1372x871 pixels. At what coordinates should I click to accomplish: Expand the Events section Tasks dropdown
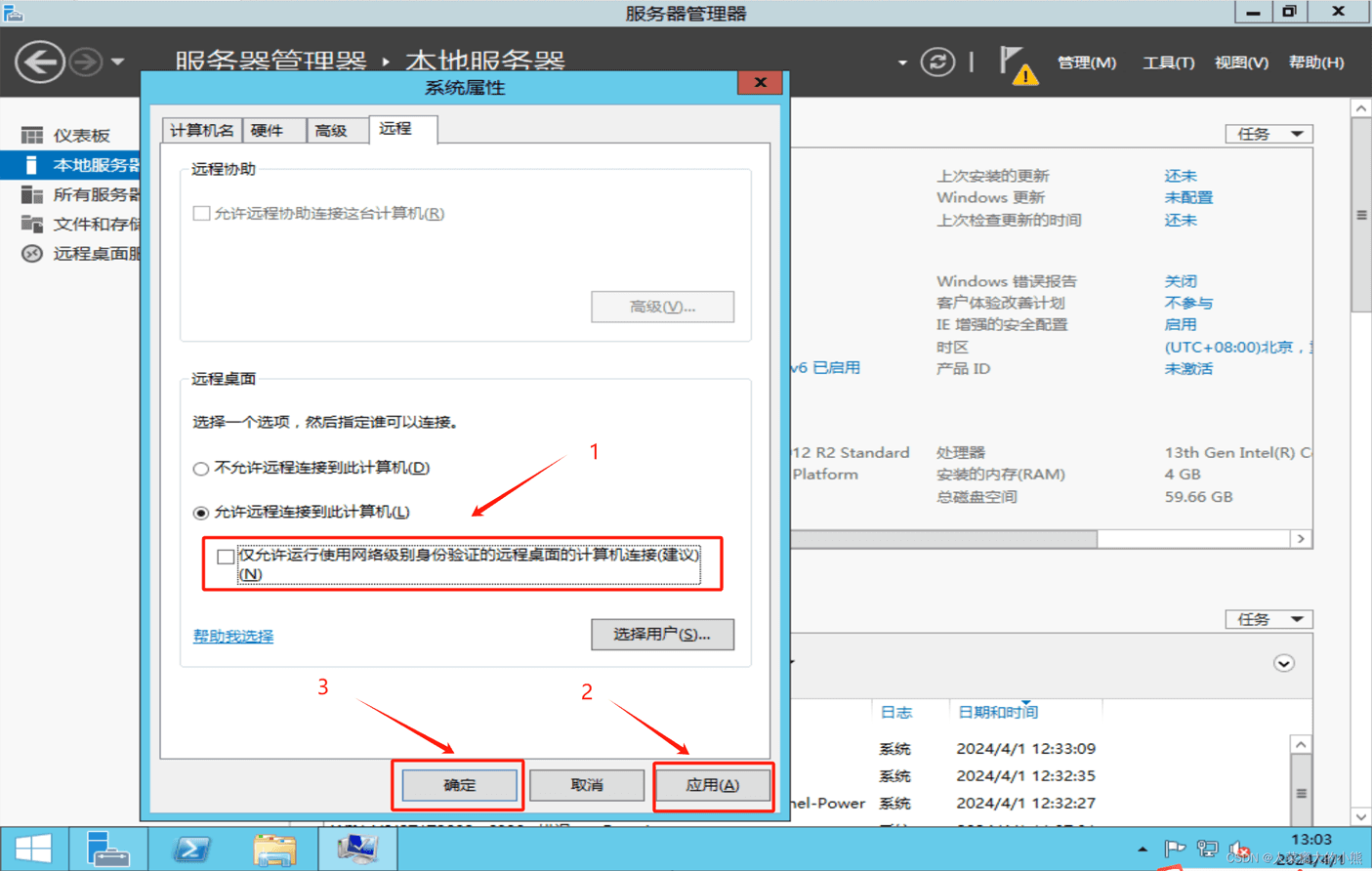pos(1268,619)
